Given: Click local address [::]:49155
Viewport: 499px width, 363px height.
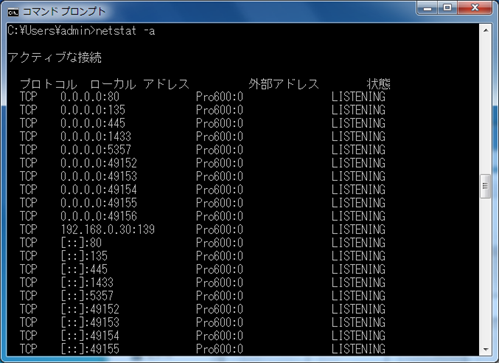Looking at the screenshot, I should [90, 349].
